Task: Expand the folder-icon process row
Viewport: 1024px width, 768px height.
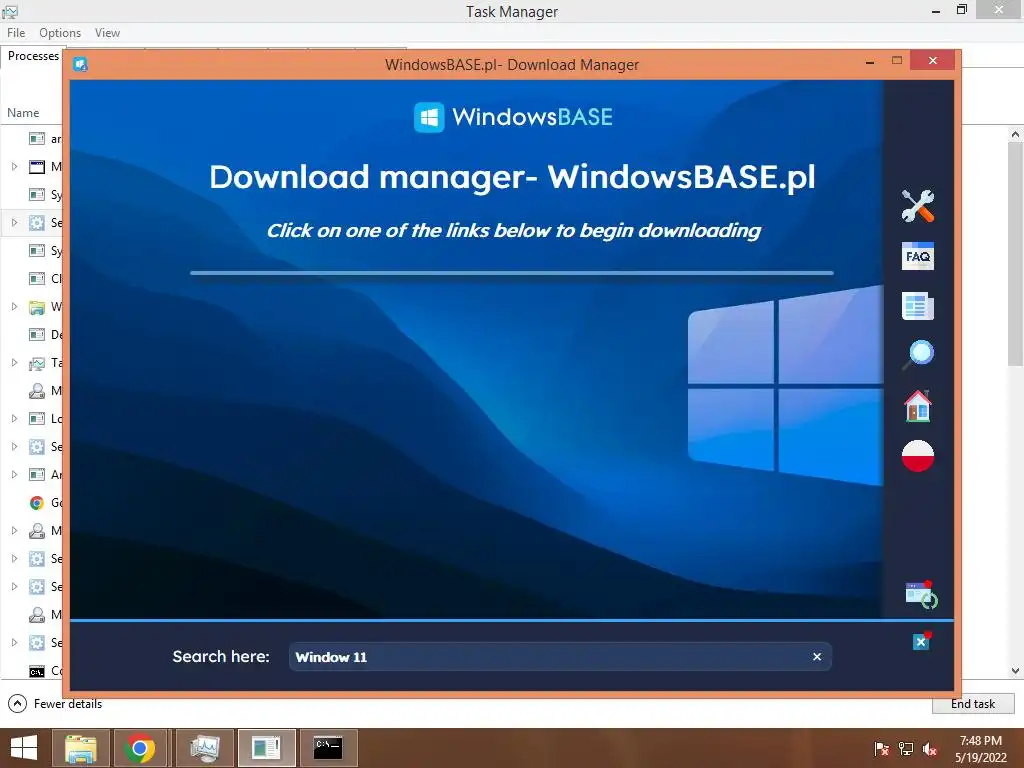Action: [14, 306]
